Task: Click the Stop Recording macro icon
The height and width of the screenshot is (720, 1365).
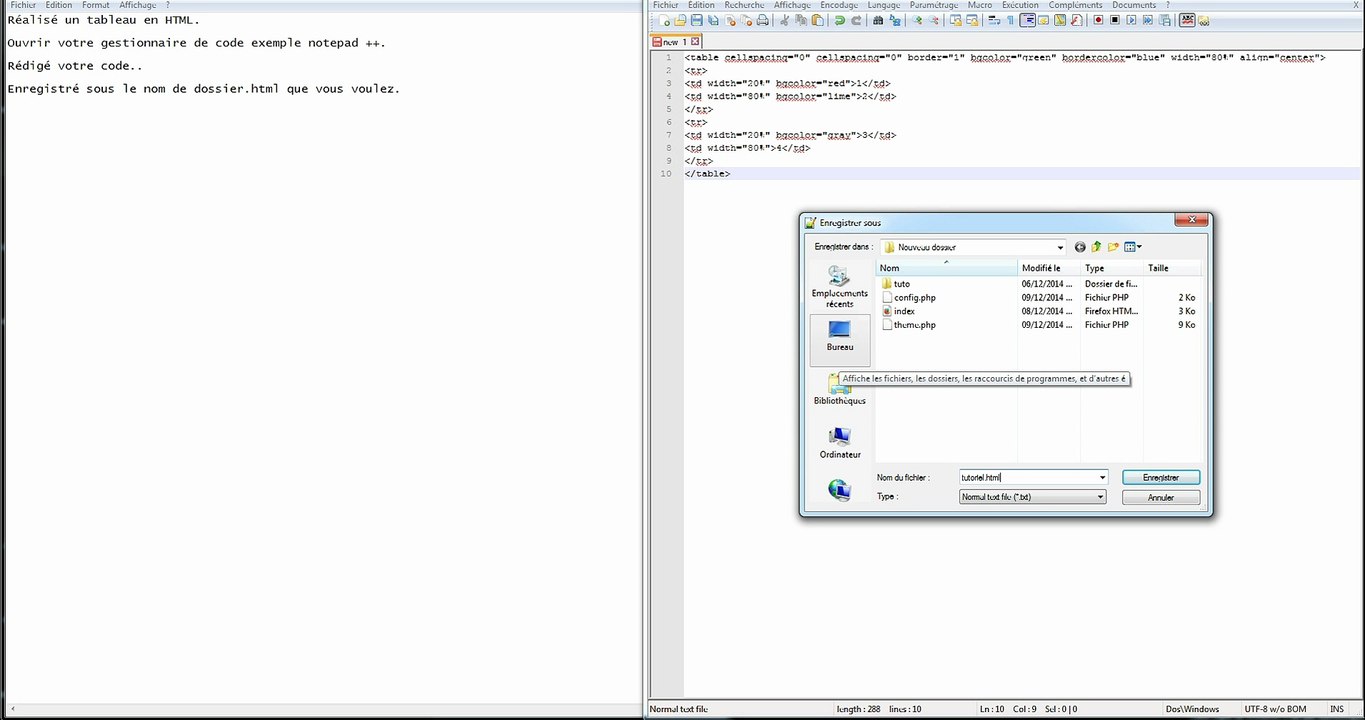Action: (x=1115, y=20)
